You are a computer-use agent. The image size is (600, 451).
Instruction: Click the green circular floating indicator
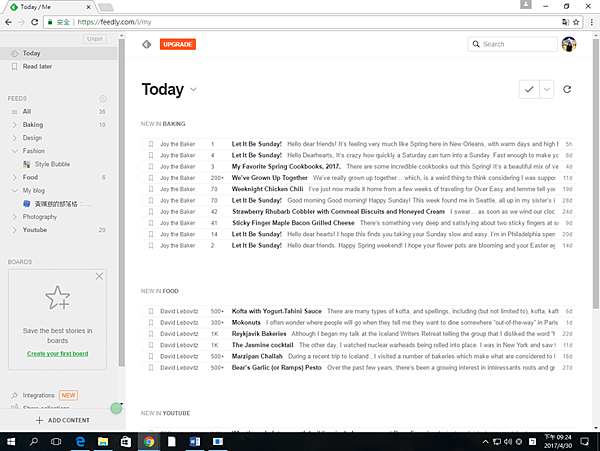[116, 409]
